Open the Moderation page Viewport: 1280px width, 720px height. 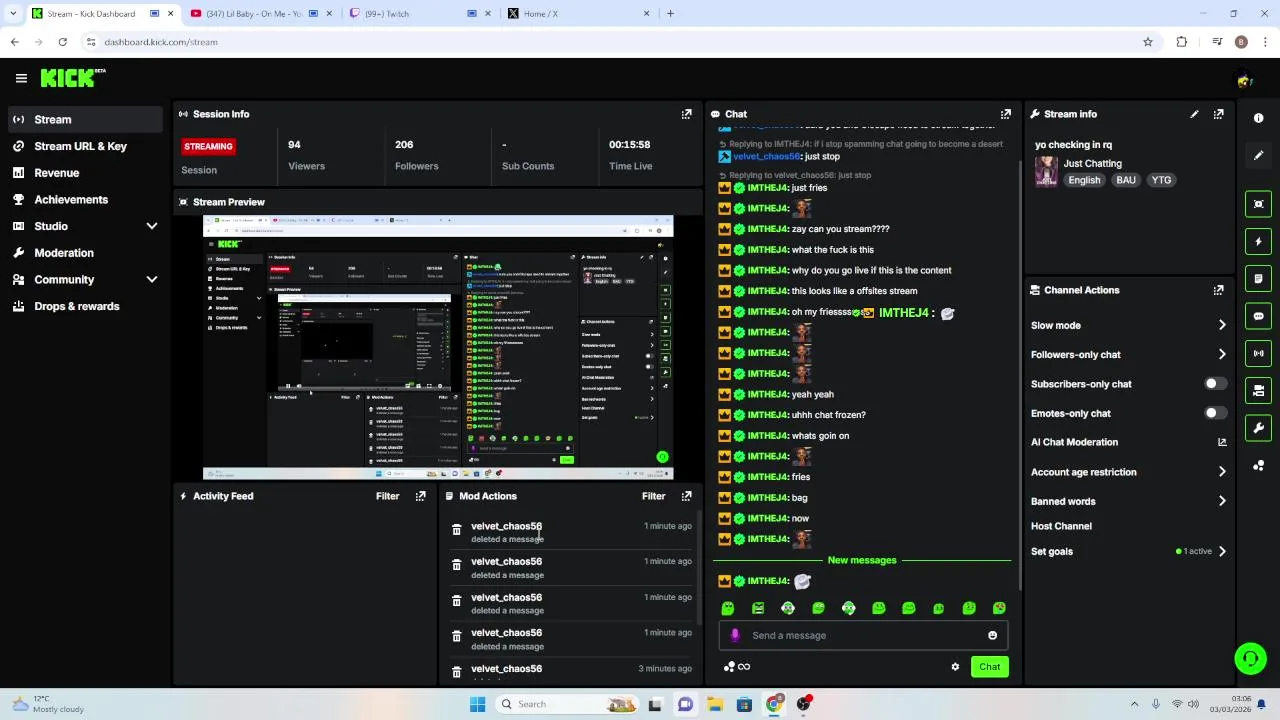pos(84,253)
